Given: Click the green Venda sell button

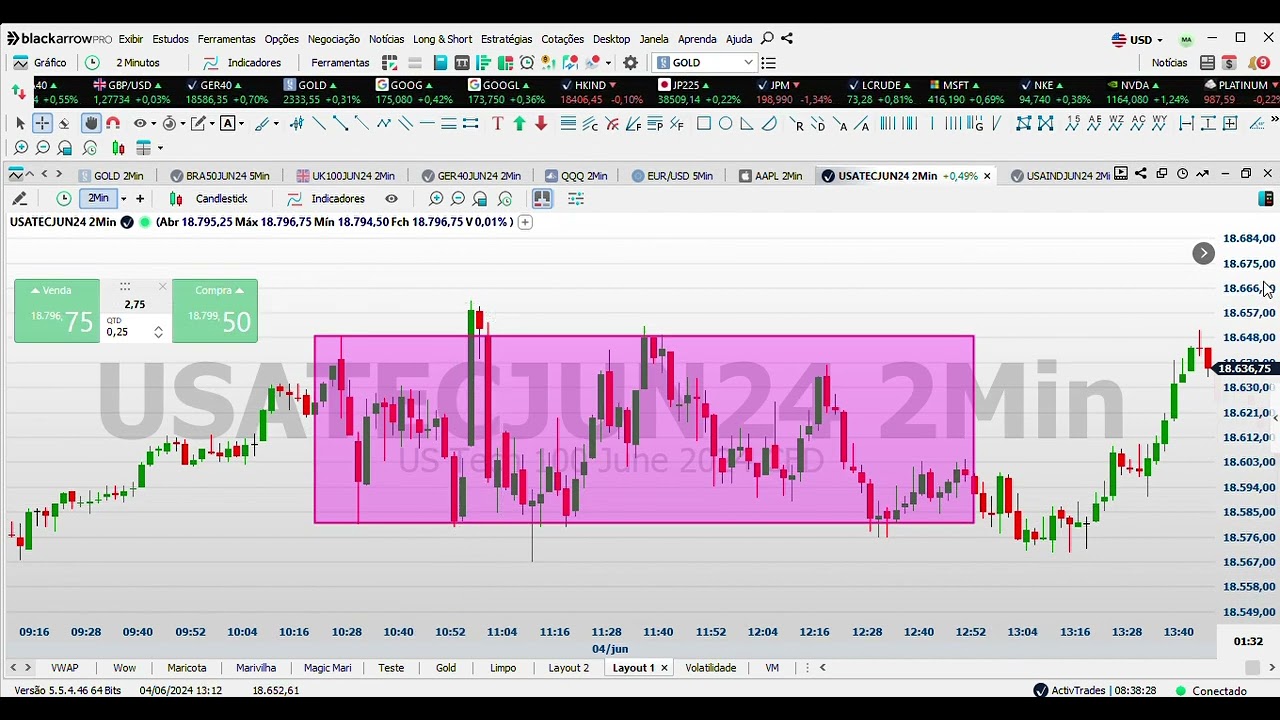Looking at the screenshot, I should coord(57,311).
